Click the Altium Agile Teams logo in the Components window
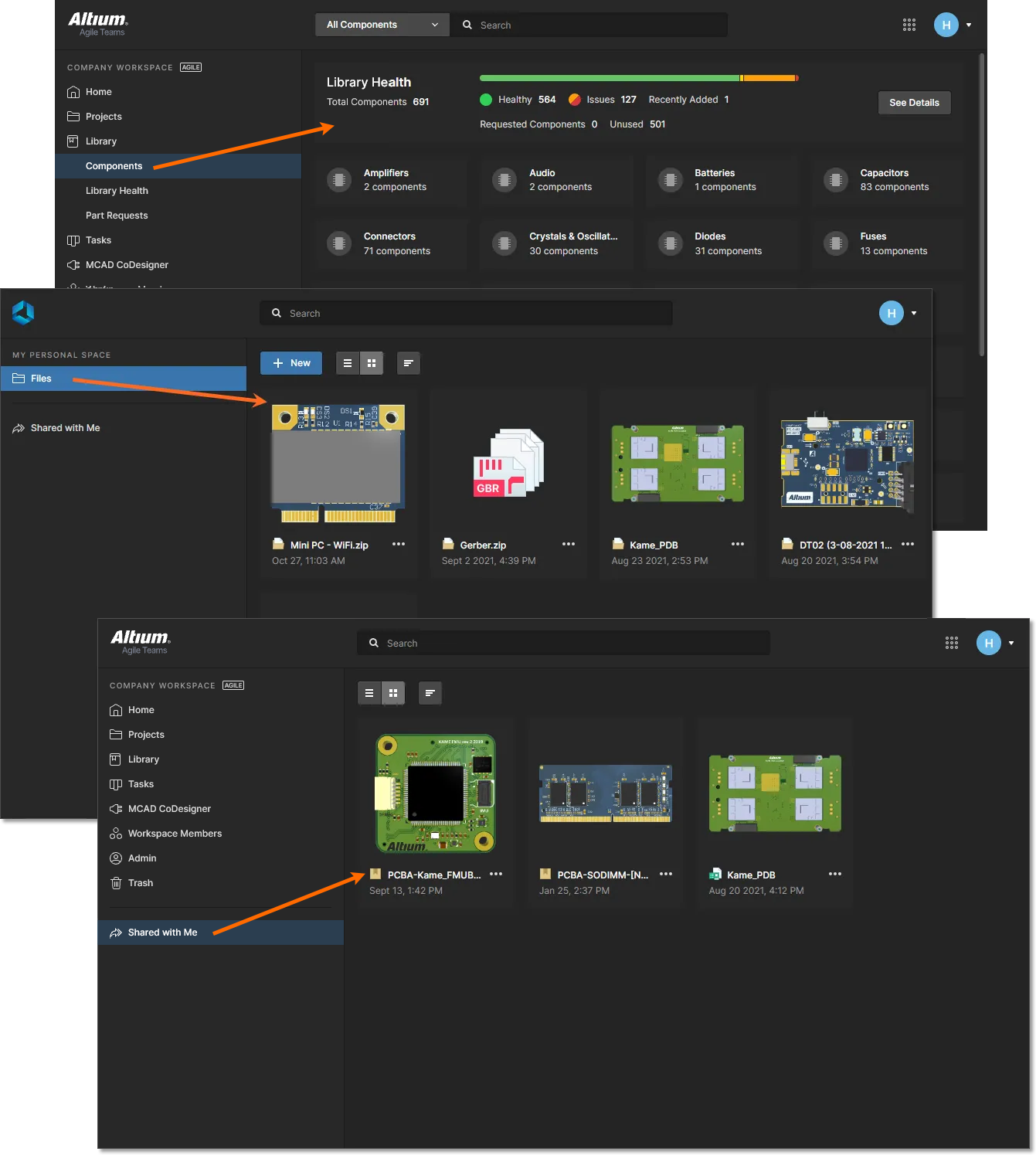 coord(98,24)
